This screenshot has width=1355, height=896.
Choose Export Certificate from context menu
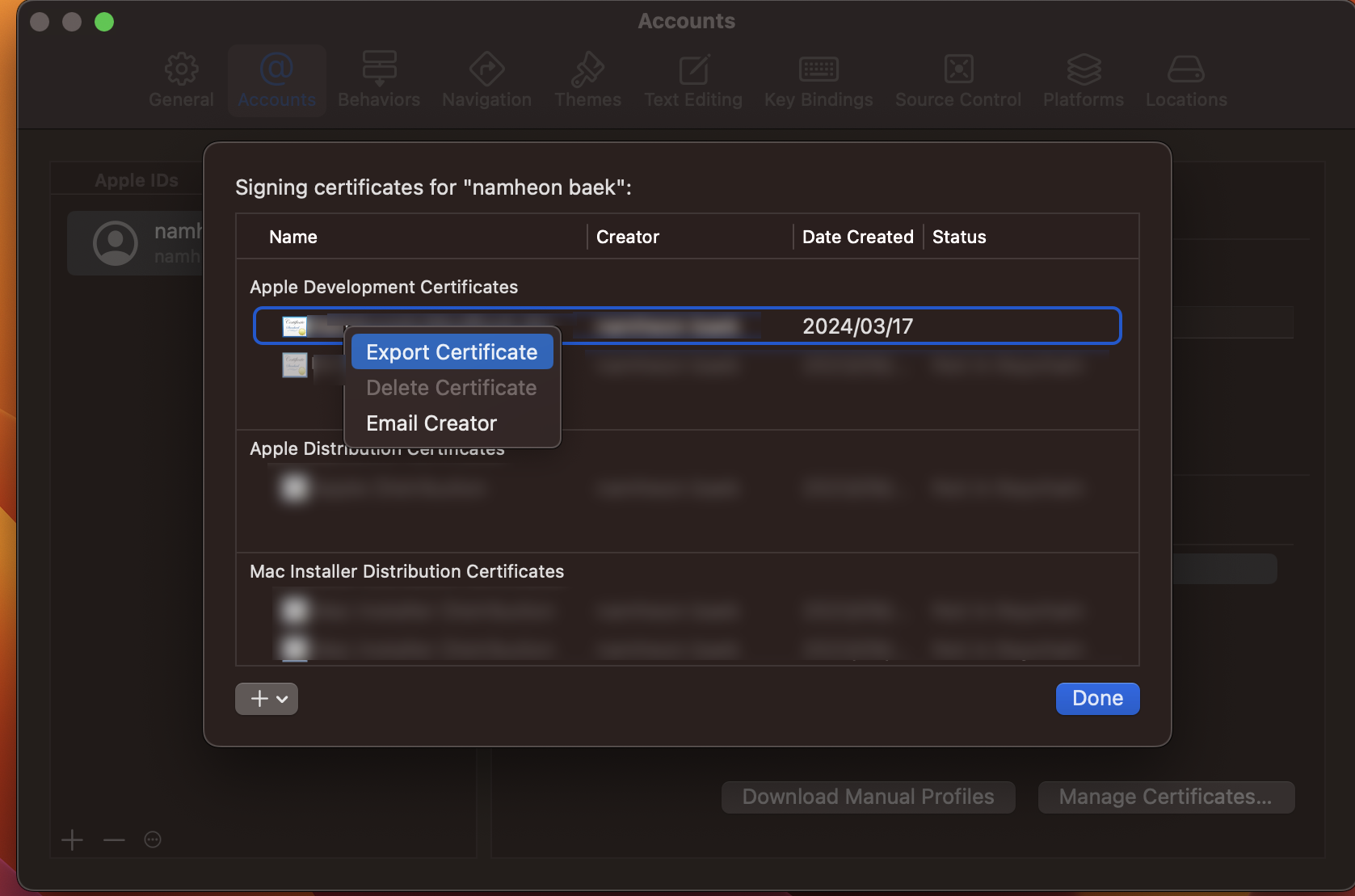point(452,352)
